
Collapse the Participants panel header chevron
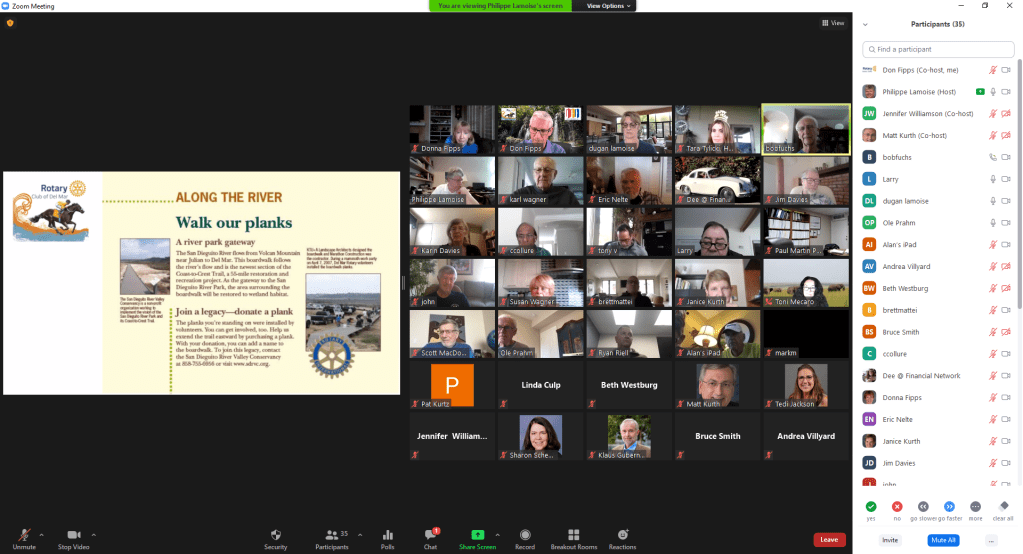[x=865, y=24]
